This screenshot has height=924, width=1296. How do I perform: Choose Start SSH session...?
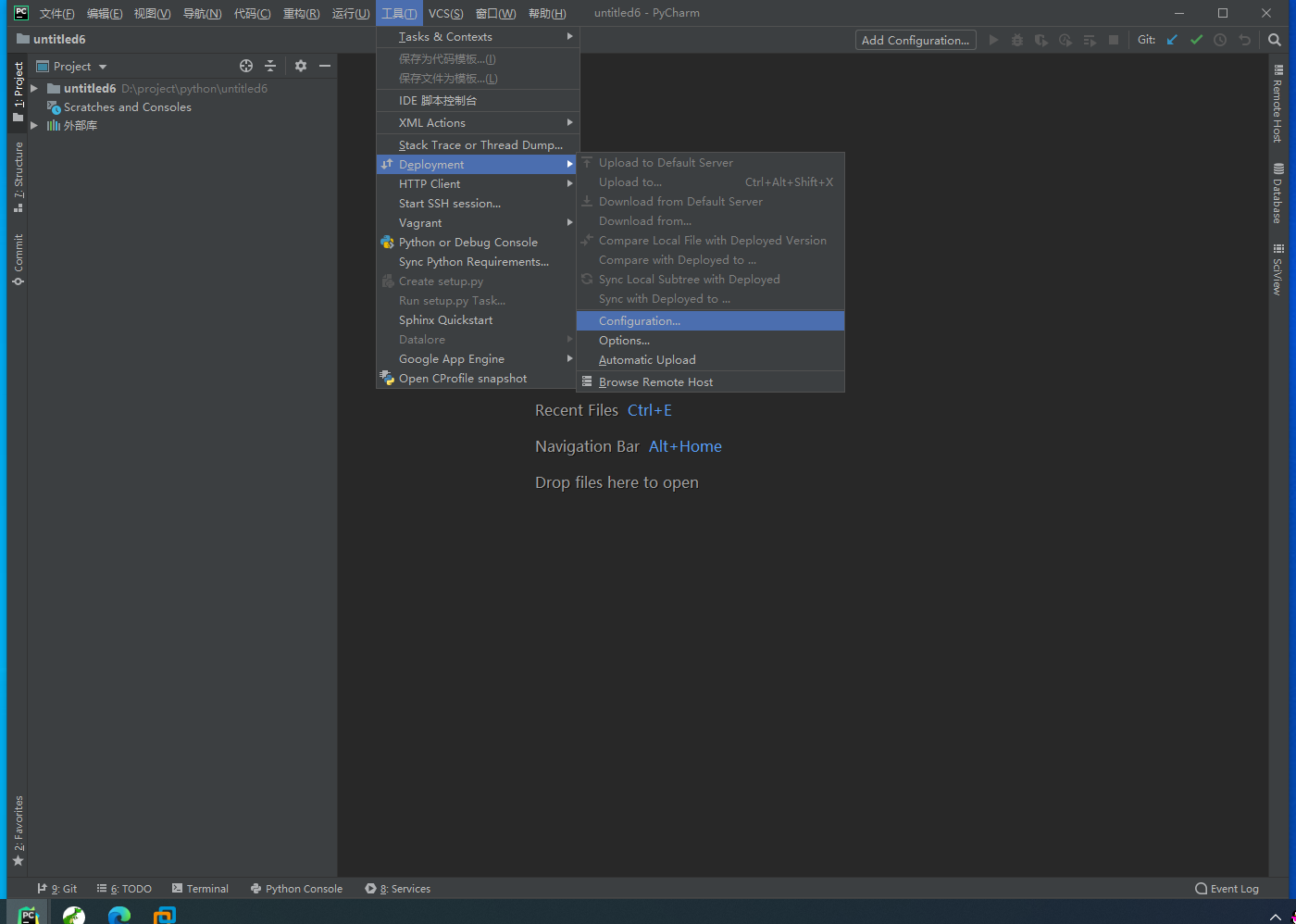(x=478, y=203)
